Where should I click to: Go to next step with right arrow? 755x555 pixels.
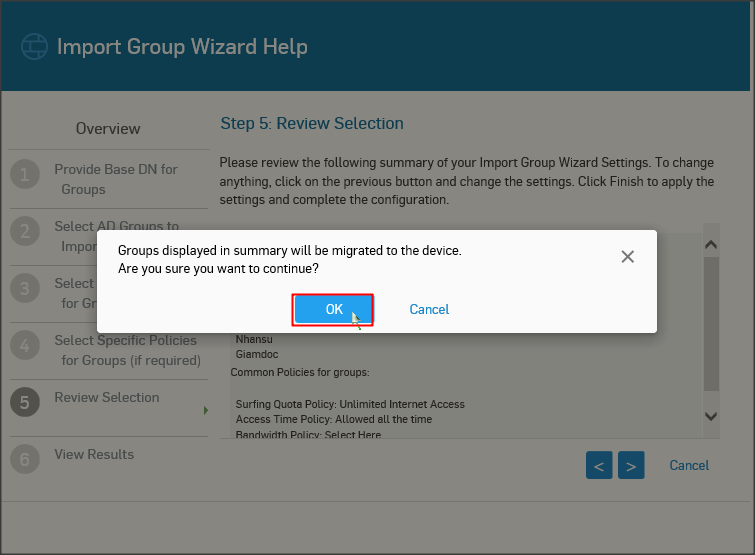(631, 465)
